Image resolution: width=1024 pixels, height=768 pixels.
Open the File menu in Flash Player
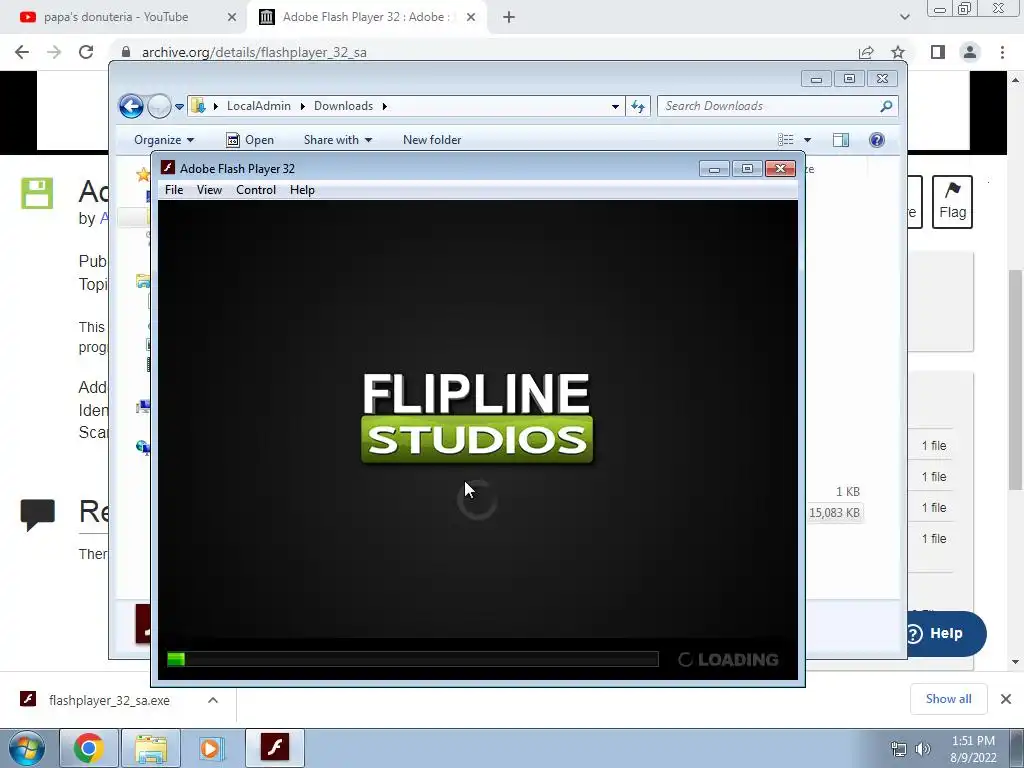pyautogui.click(x=174, y=190)
